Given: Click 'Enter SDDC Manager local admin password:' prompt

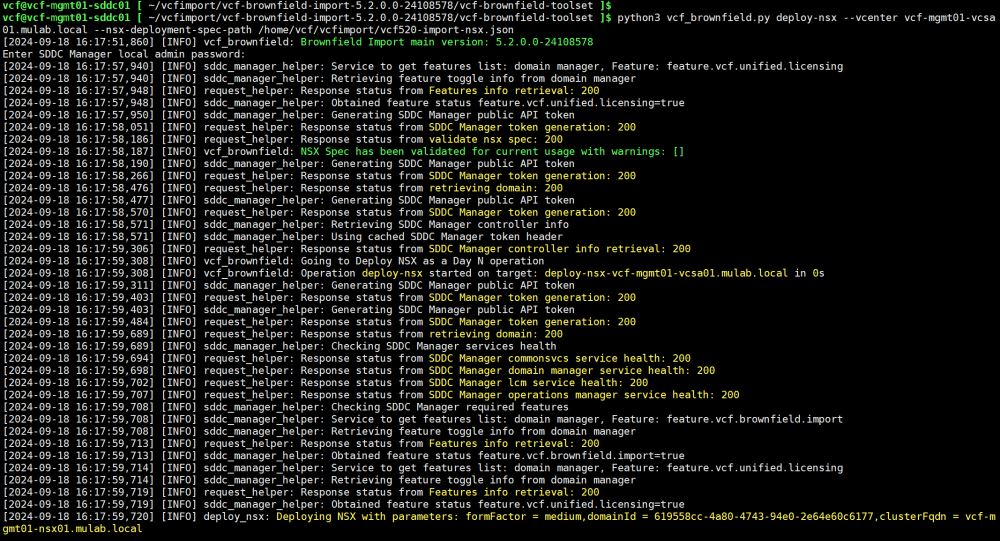Looking at the screenshot, I should click(124, 54).
